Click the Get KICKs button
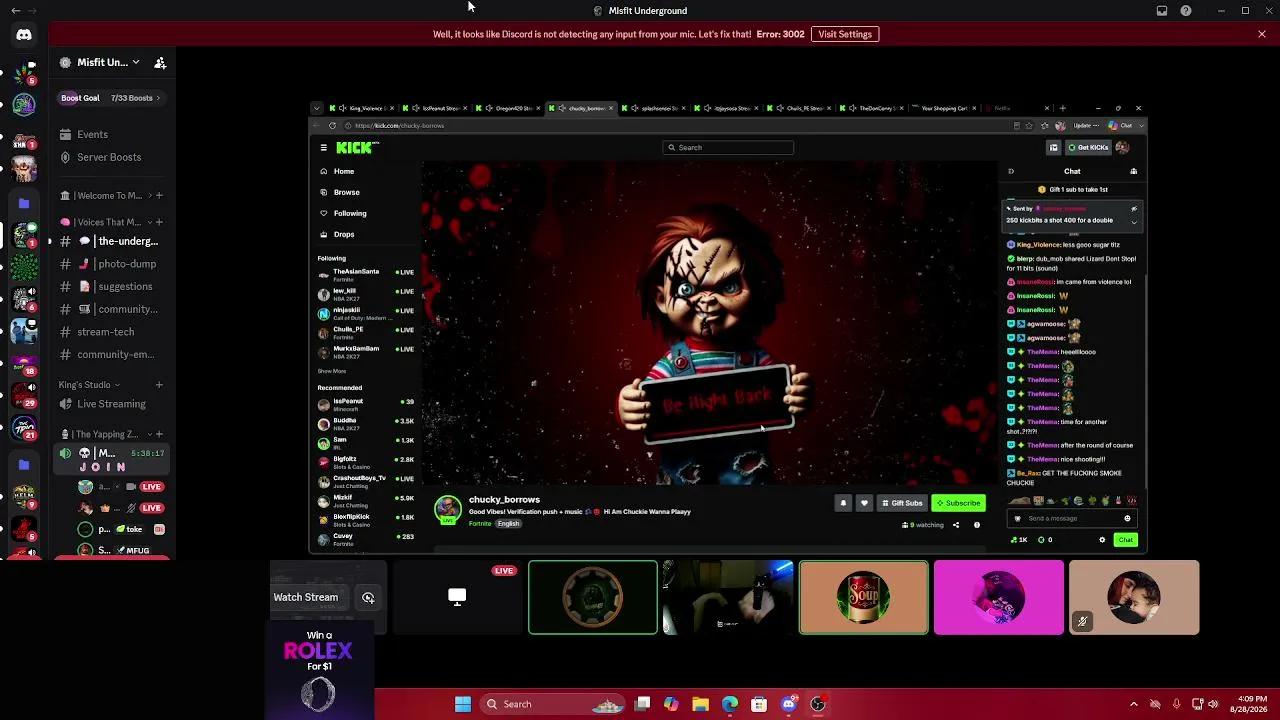This screenshot has width=1280, height=720. [x=1088, y=148]
